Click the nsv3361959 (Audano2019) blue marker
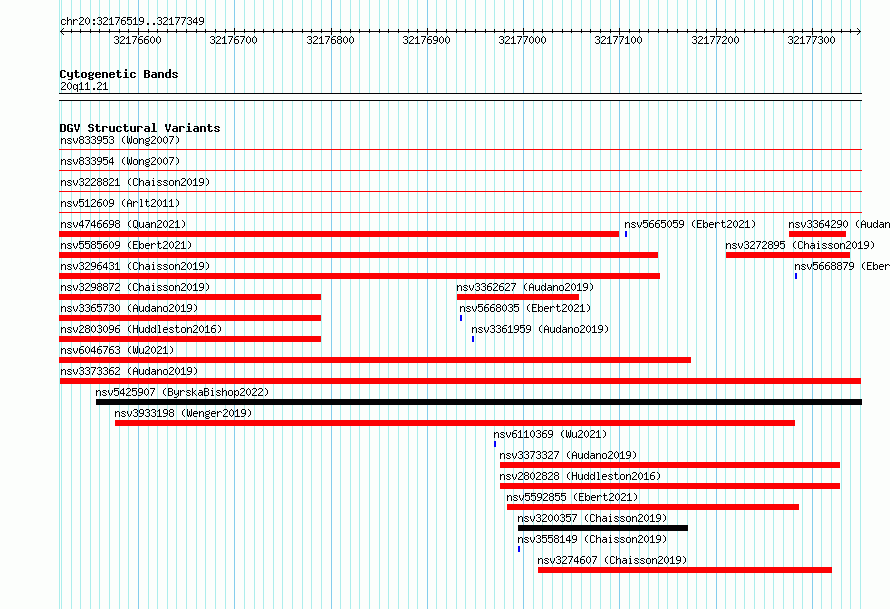 473,339
